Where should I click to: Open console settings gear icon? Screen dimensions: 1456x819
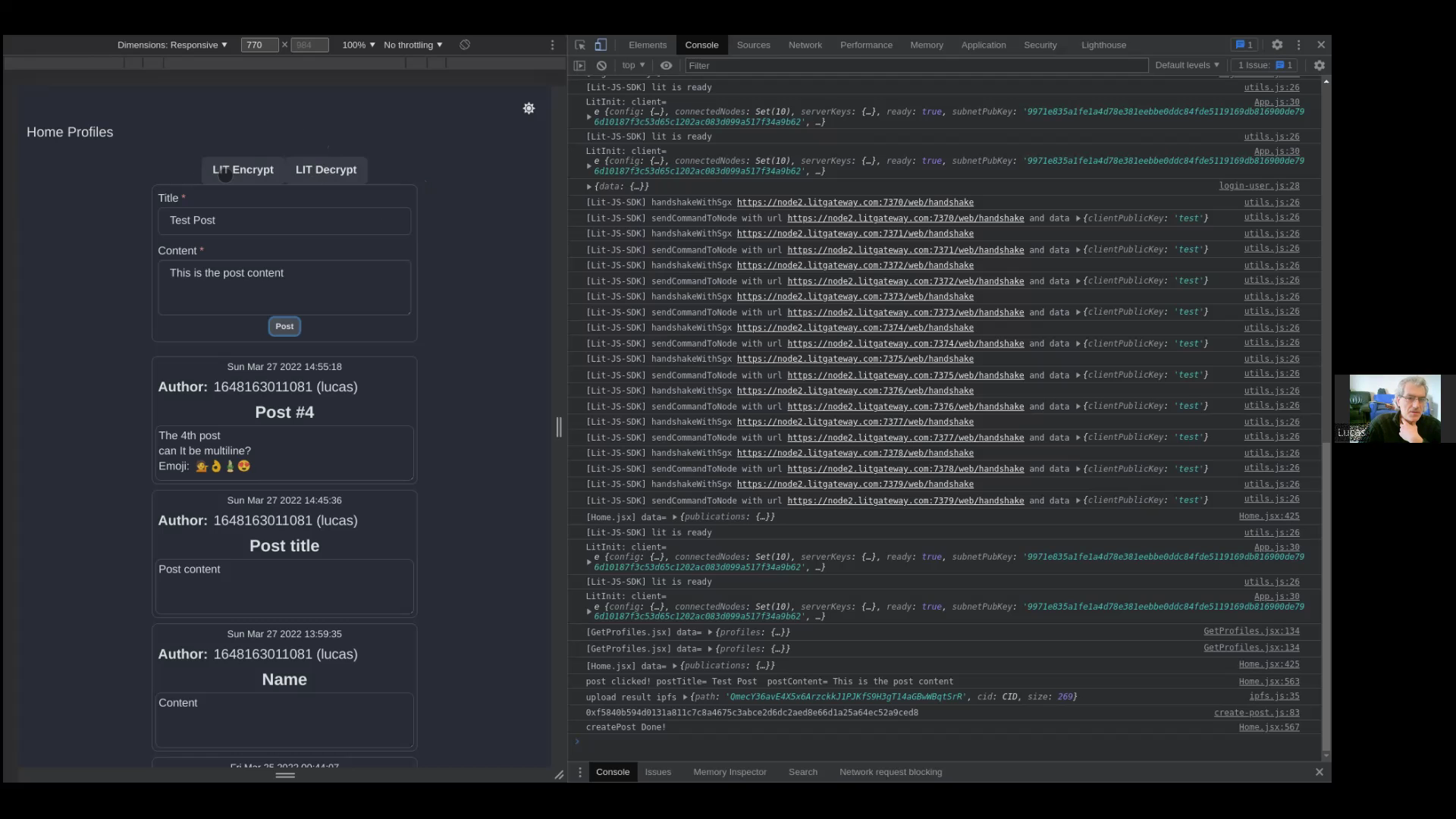tap(1319, 65)
